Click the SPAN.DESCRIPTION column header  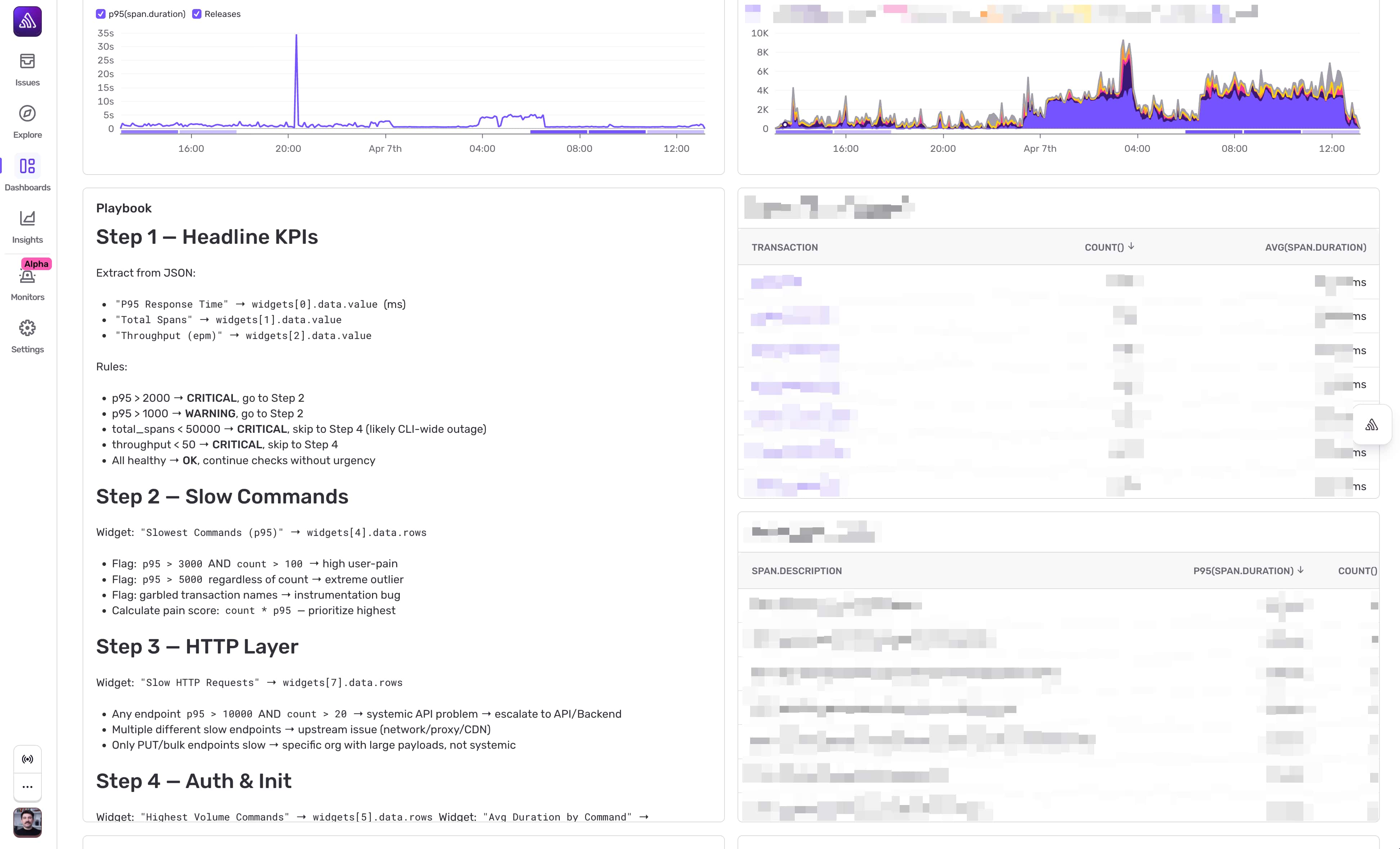pos(797,571)
